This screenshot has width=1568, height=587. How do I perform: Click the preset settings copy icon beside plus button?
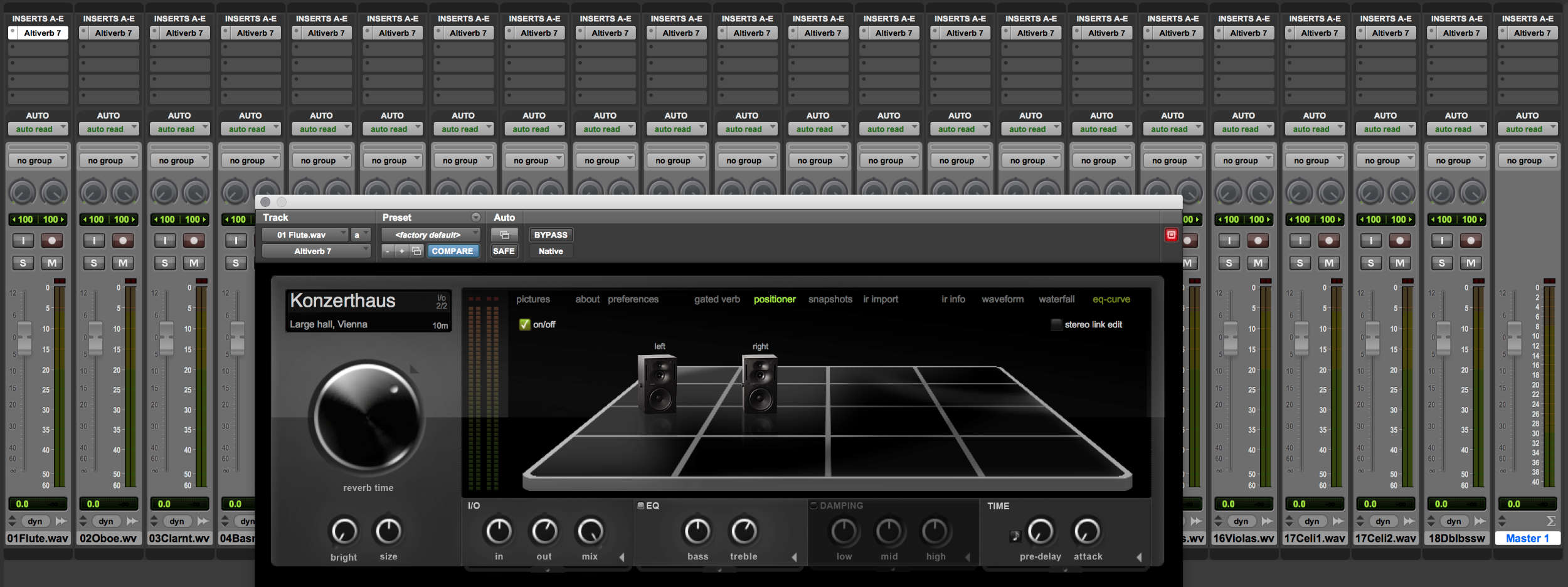pyautogui.click(x=416, y=251)
